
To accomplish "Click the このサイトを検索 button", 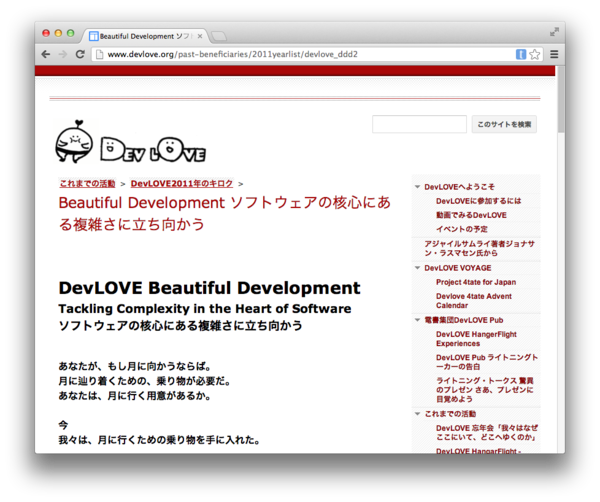I will (x=504, y=124).
